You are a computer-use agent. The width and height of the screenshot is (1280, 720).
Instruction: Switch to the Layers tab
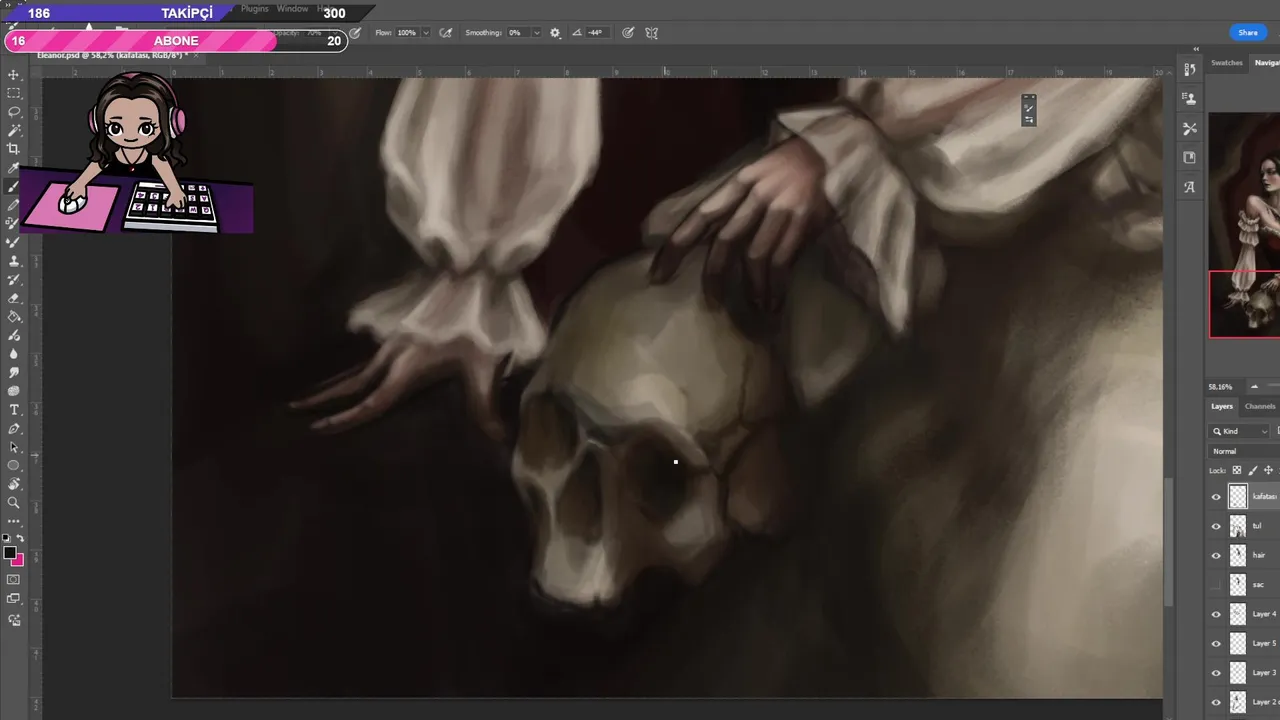(1222, 406)
